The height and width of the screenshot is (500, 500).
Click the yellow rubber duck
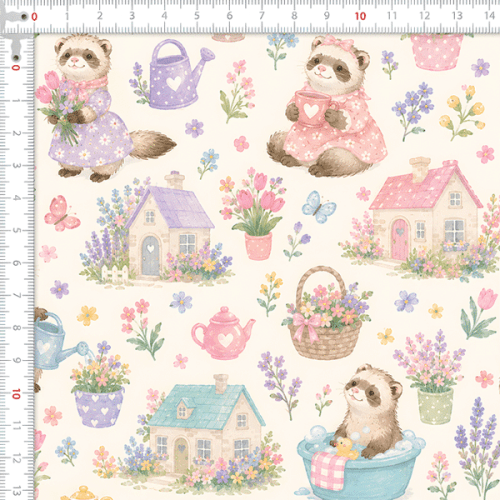pos(346,448)
